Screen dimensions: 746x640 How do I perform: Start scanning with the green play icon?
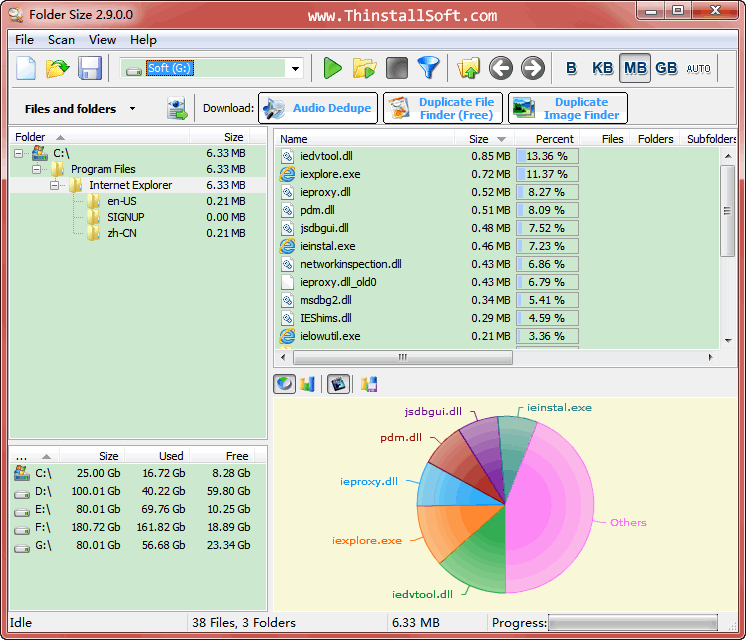[333, 68]
